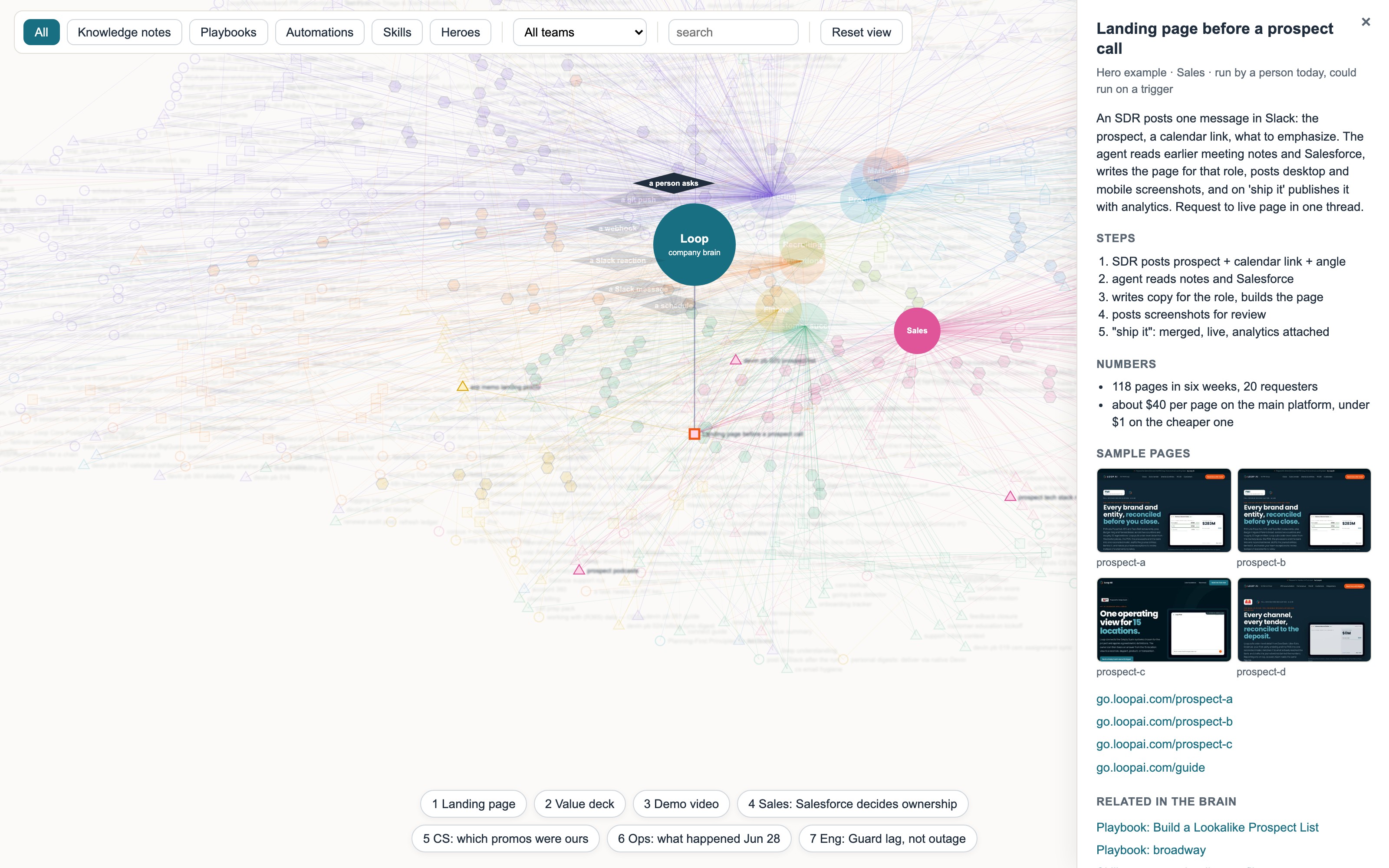Click the faded blue Product team circle
This screenshot has height=868, width=1389.
(862, 200)
